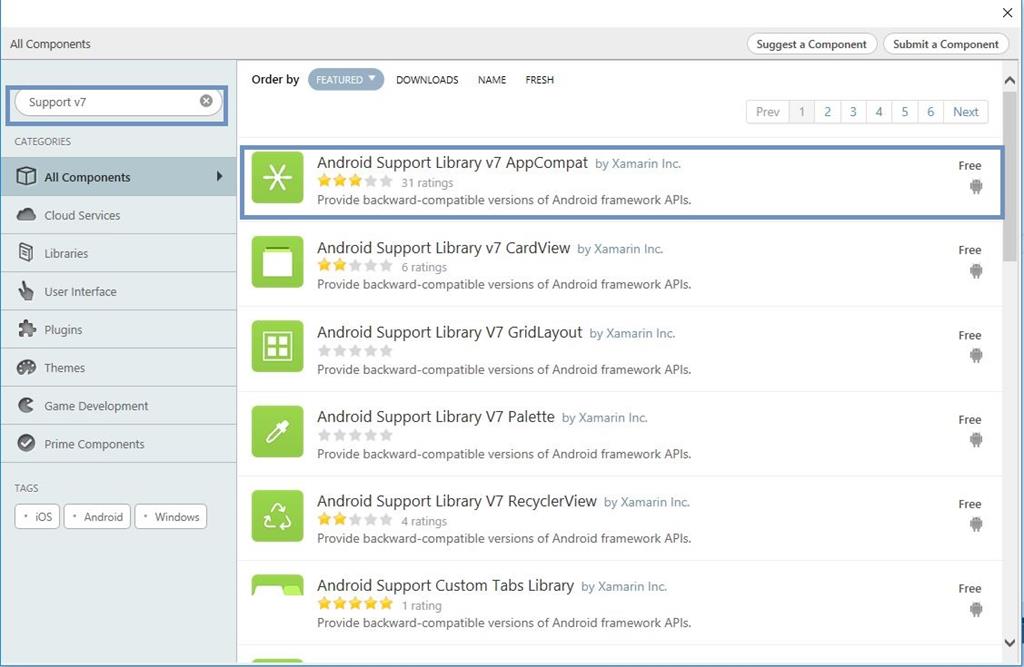Viewport: 1024px width, 667px height.
Task: Click Android platform icon for GridLayout
Action: tap(976, 356)
